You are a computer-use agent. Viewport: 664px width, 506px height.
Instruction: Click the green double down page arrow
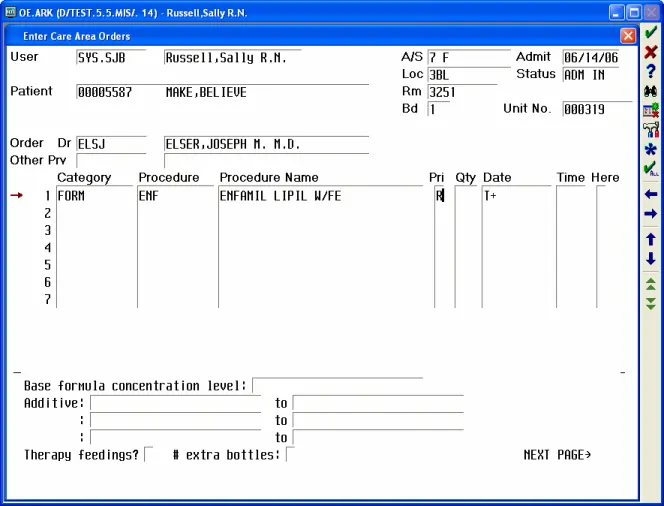click(x=651, y=303)
